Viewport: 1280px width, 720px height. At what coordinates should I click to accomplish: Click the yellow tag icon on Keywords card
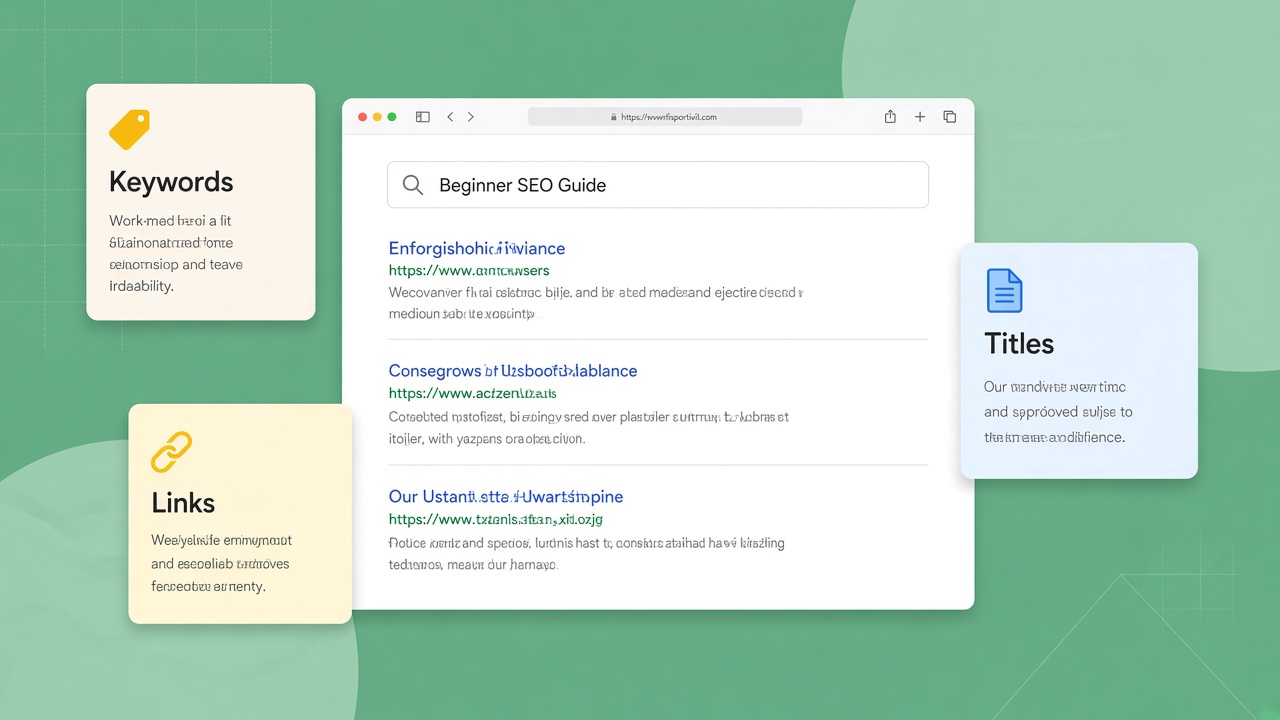(129, 129)
